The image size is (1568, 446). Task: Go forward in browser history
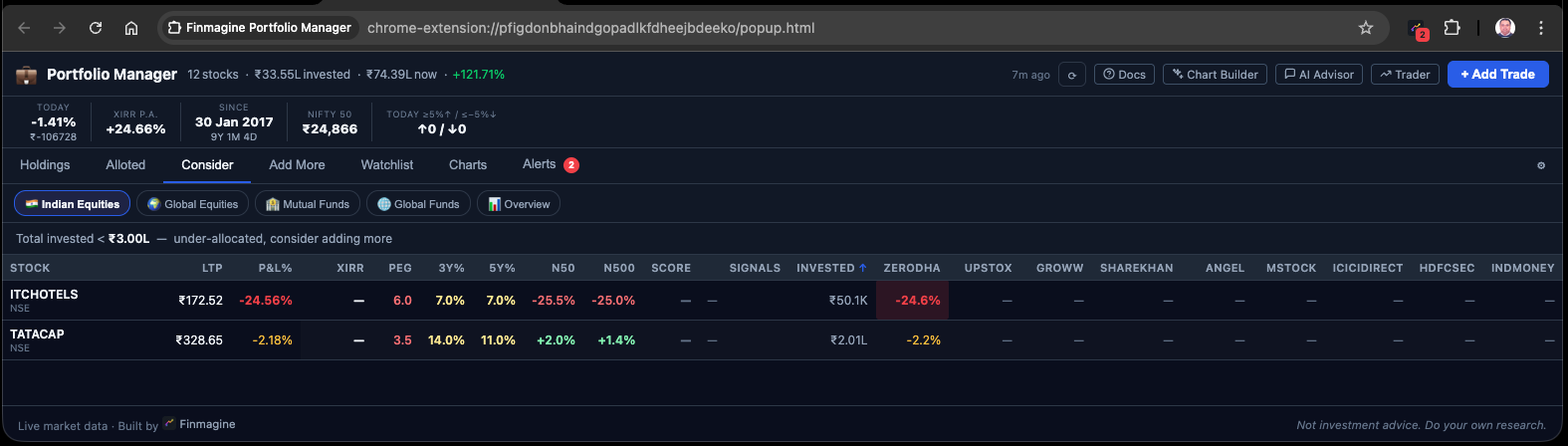pyautogui.click(x=60, y=28)
